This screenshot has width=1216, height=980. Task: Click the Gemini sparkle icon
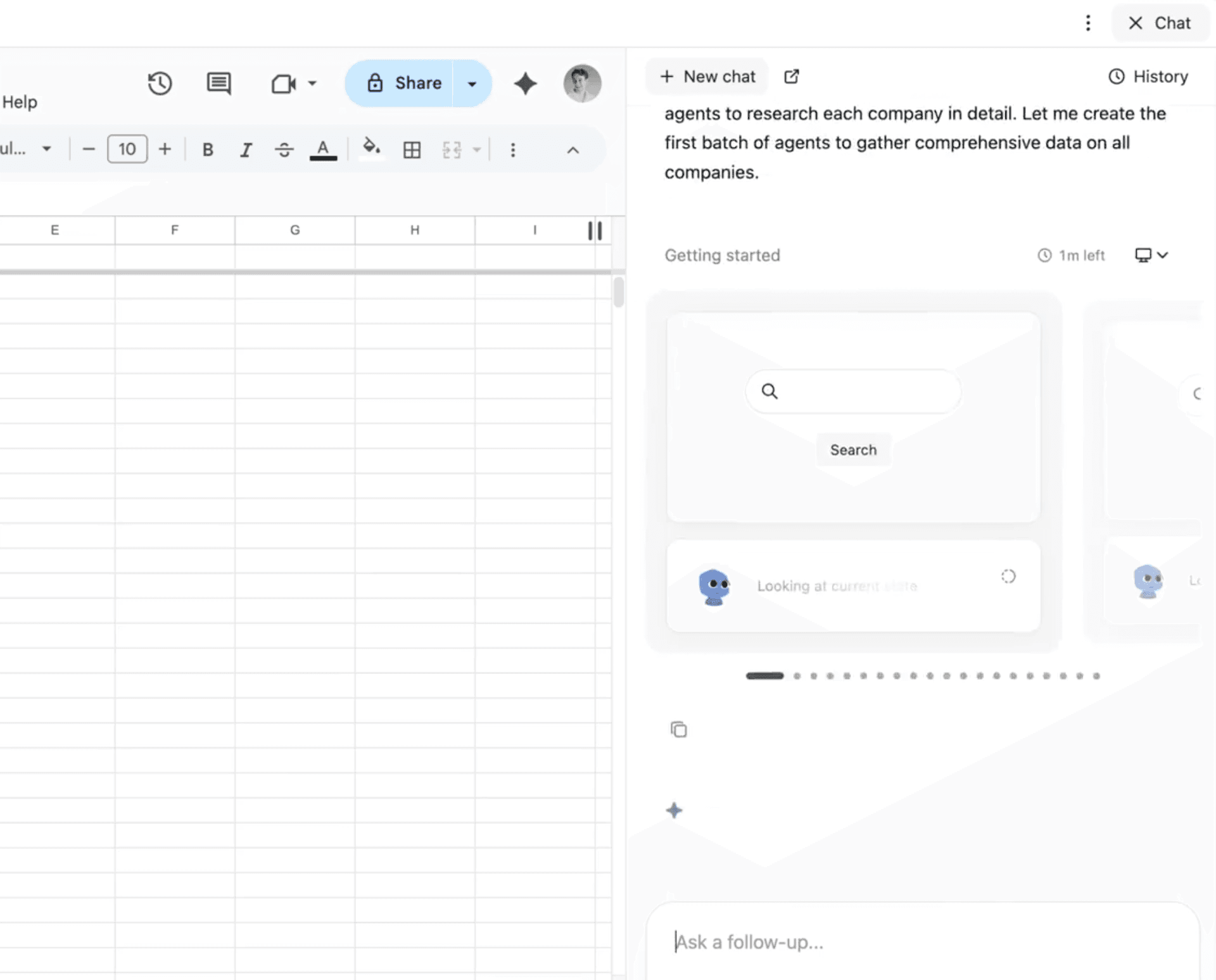pos(525,83)
